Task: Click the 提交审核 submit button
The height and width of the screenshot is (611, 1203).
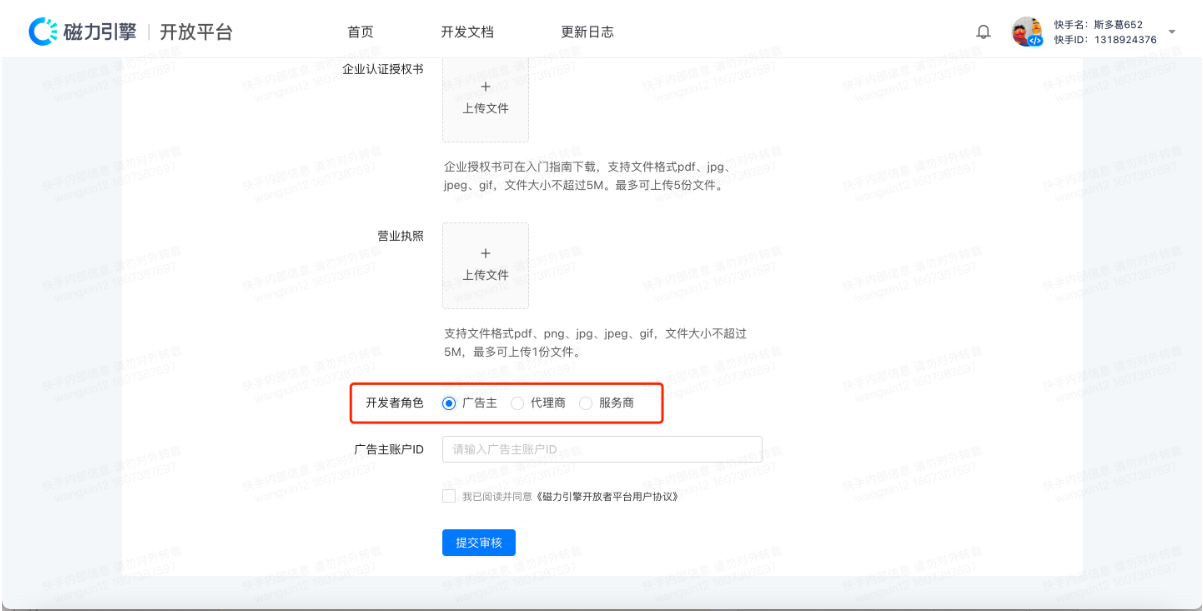Action: pyautogui.click(x=478, y=542)
